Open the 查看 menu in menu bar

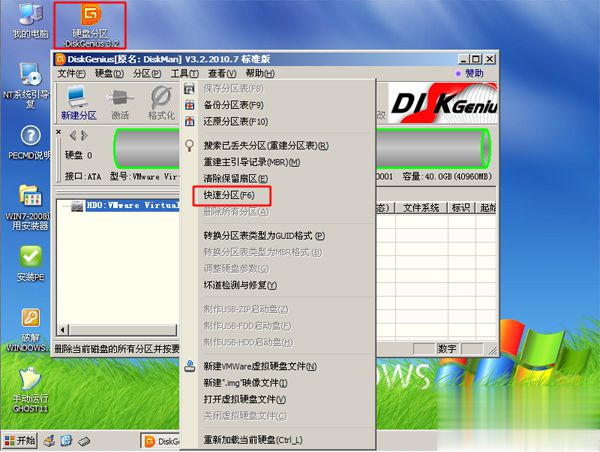[x=222, y=73]
